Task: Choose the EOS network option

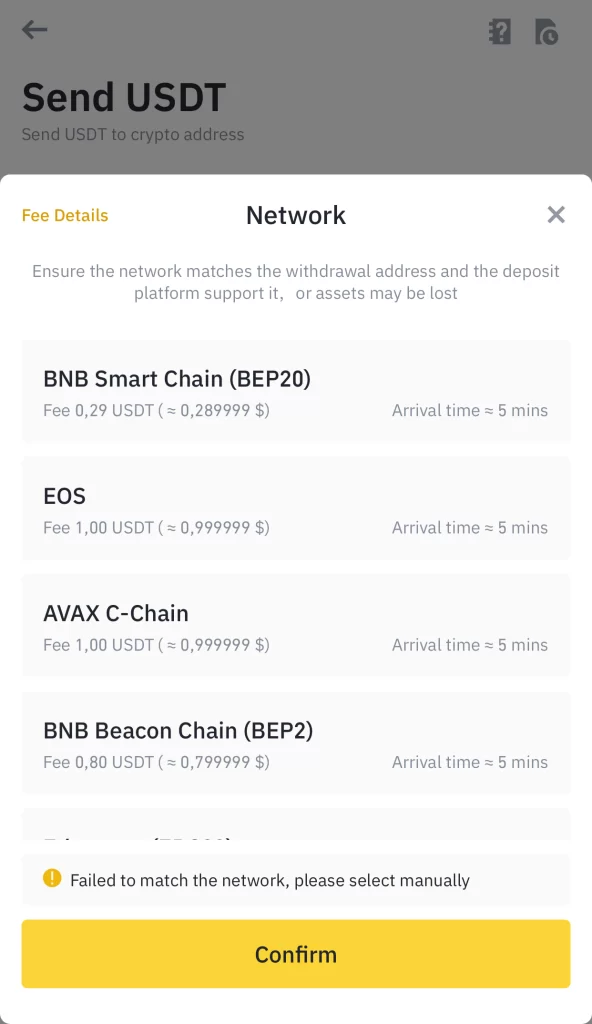Action: 296,508
